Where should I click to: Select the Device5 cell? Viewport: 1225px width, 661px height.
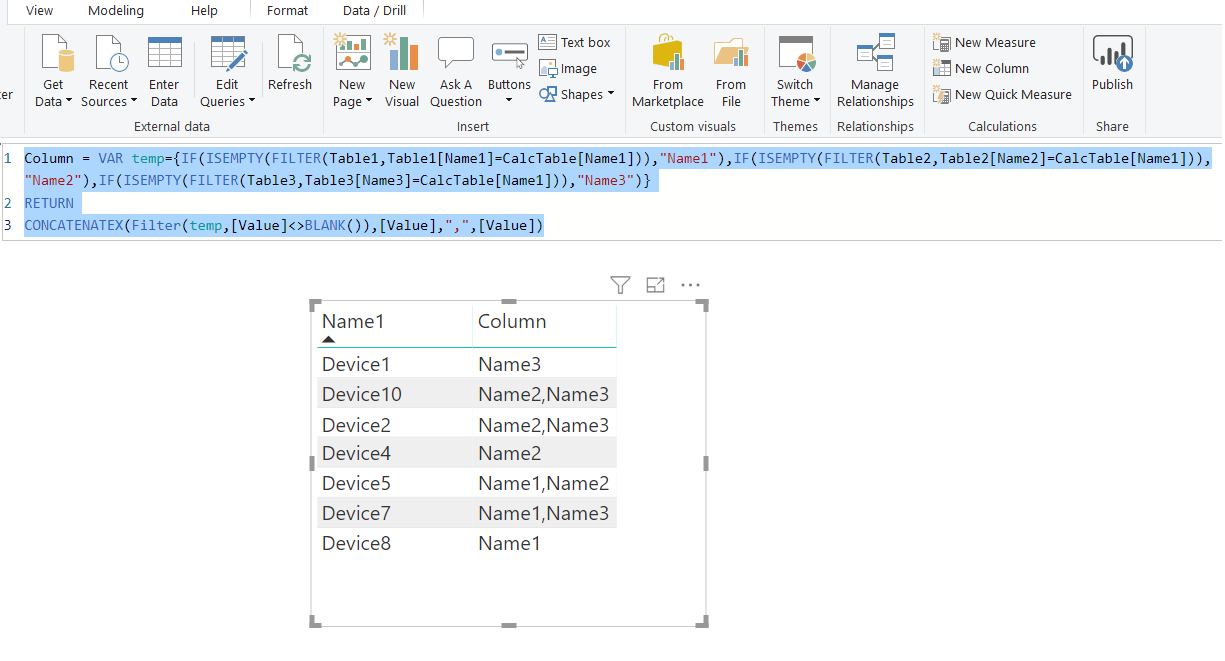356,484
